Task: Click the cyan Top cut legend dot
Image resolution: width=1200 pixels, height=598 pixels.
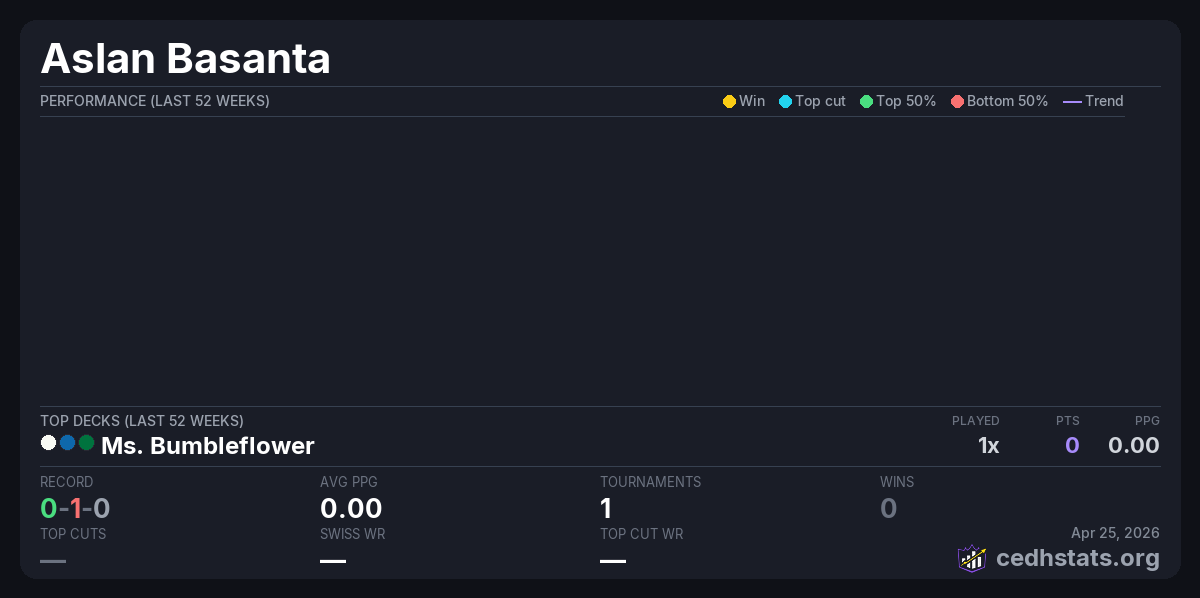Action: point(785,101)
